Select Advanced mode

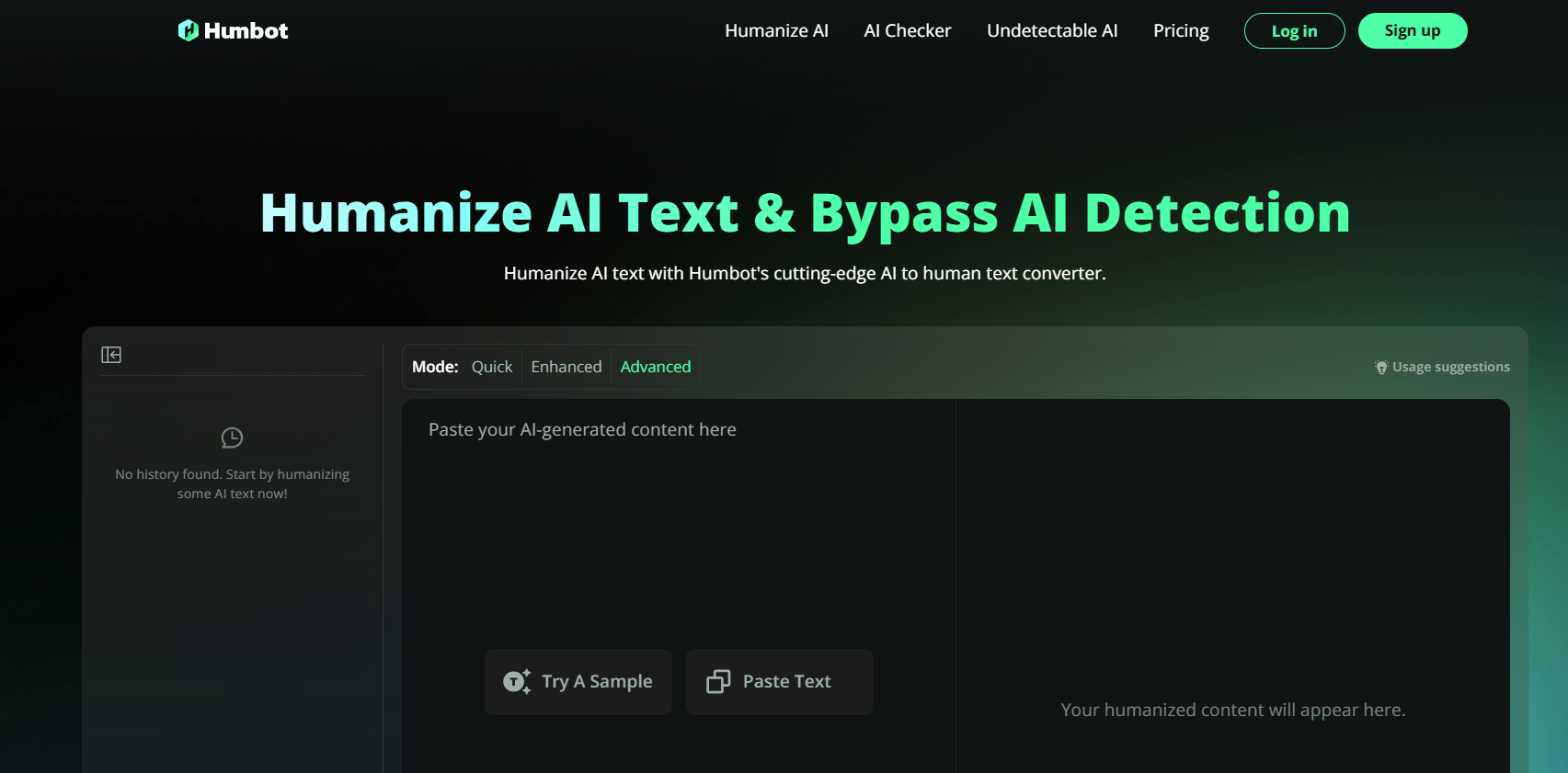pyautogui.click(x=656, y=367)
